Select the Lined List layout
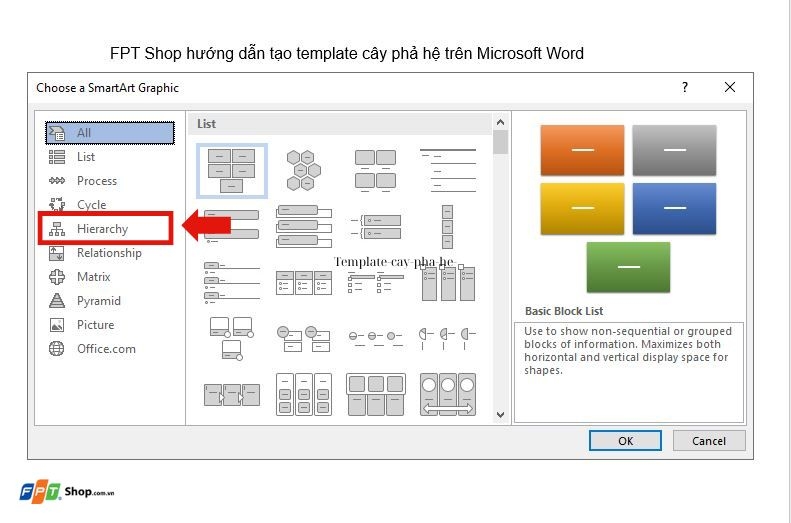This screenshot has width=791, height=523. coord(447,171)
